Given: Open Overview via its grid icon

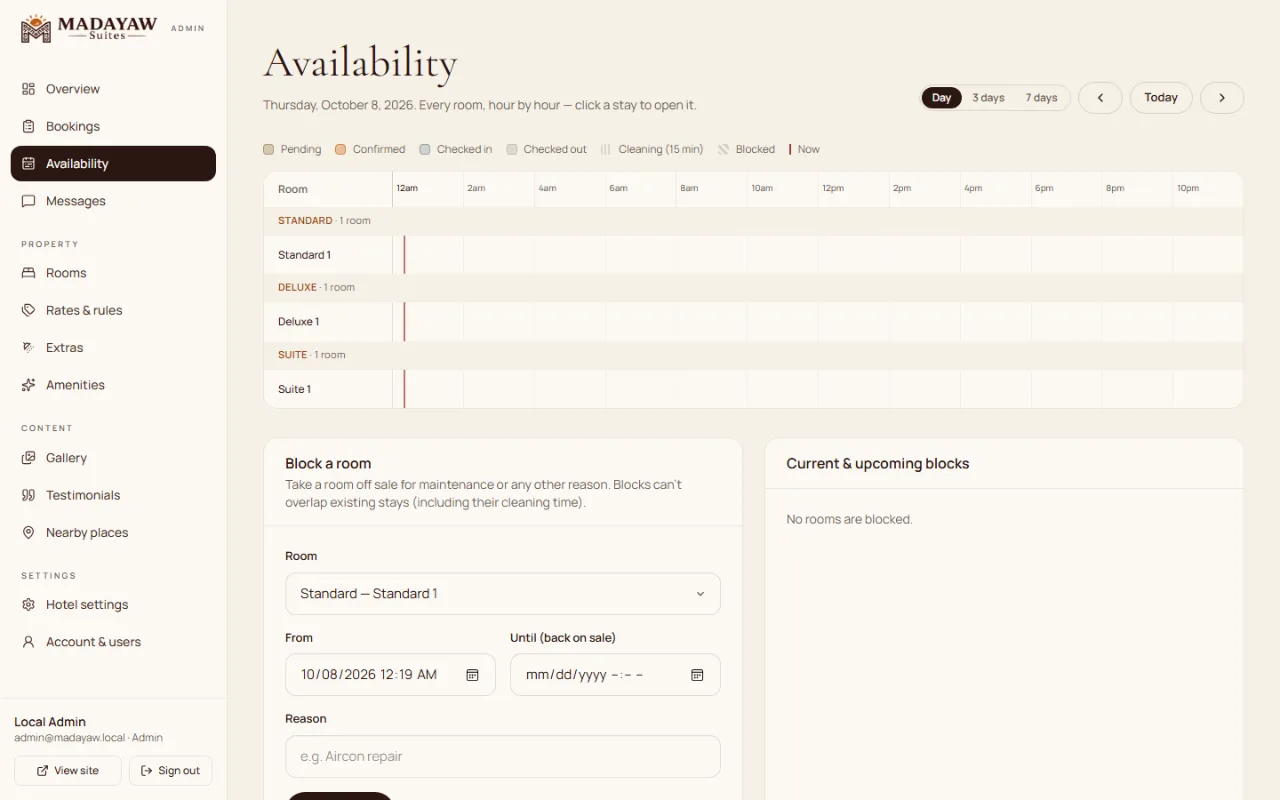Looking at the screenshot, I should pyautogui.click(x=29, y=89).
